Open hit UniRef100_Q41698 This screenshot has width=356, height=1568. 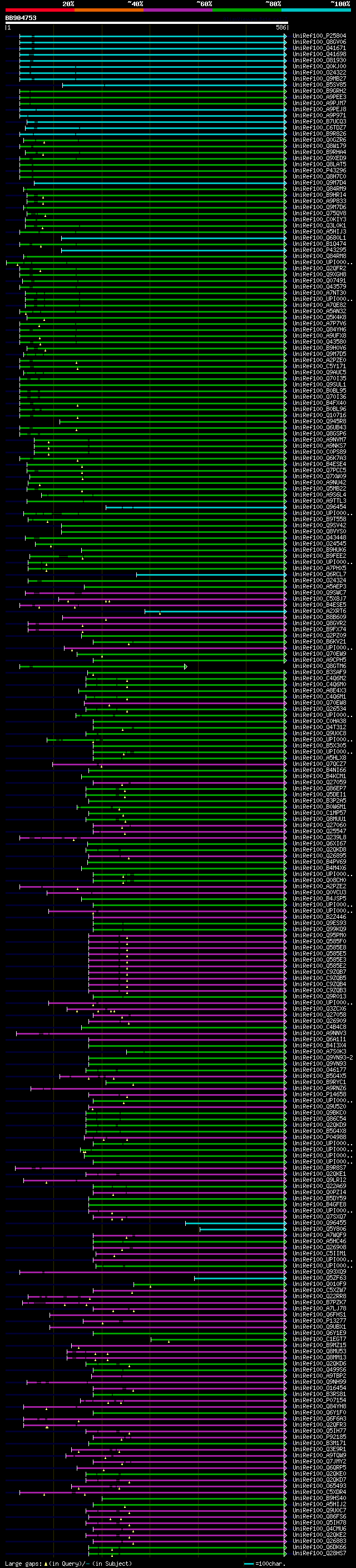(319, 54)
